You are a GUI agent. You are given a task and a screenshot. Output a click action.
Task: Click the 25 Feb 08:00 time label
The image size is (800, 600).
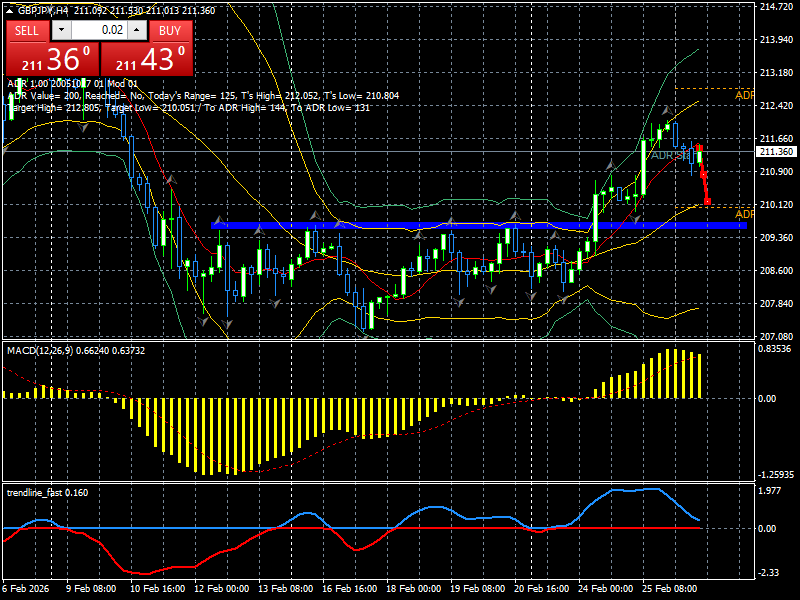[x=669, y=589]
